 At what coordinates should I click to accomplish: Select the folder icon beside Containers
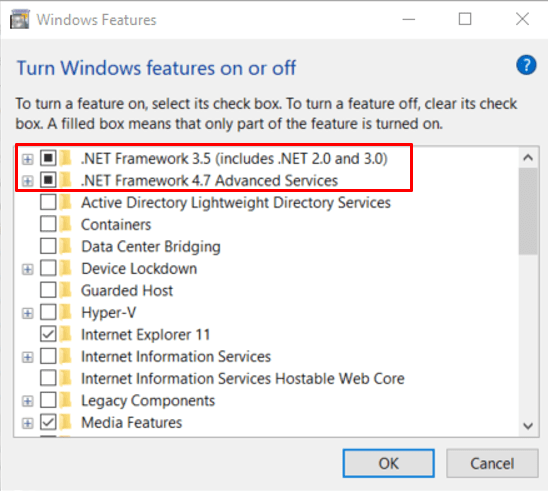click(65, 224)
